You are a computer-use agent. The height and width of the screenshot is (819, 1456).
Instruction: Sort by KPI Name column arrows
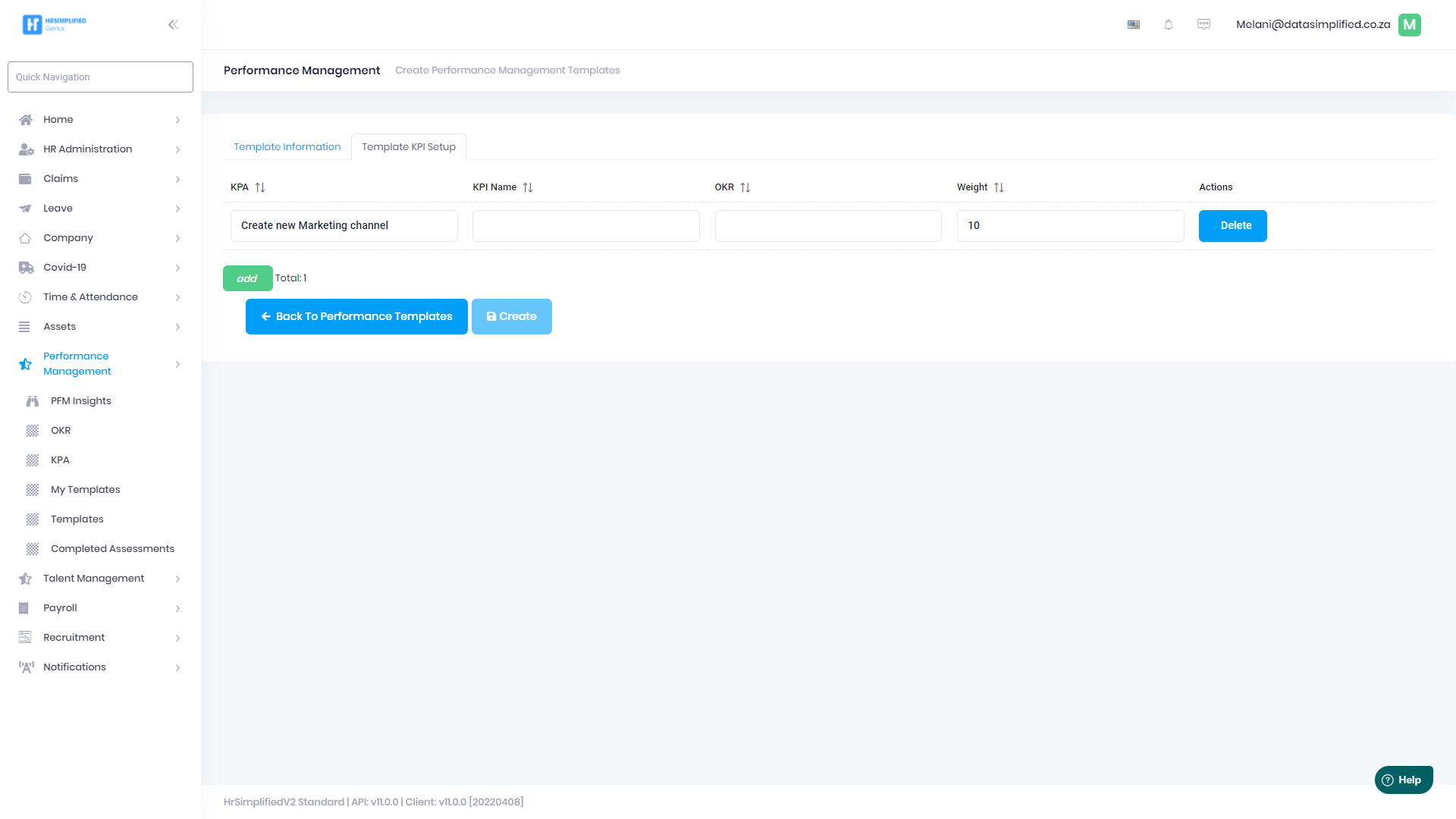point(528,187)
